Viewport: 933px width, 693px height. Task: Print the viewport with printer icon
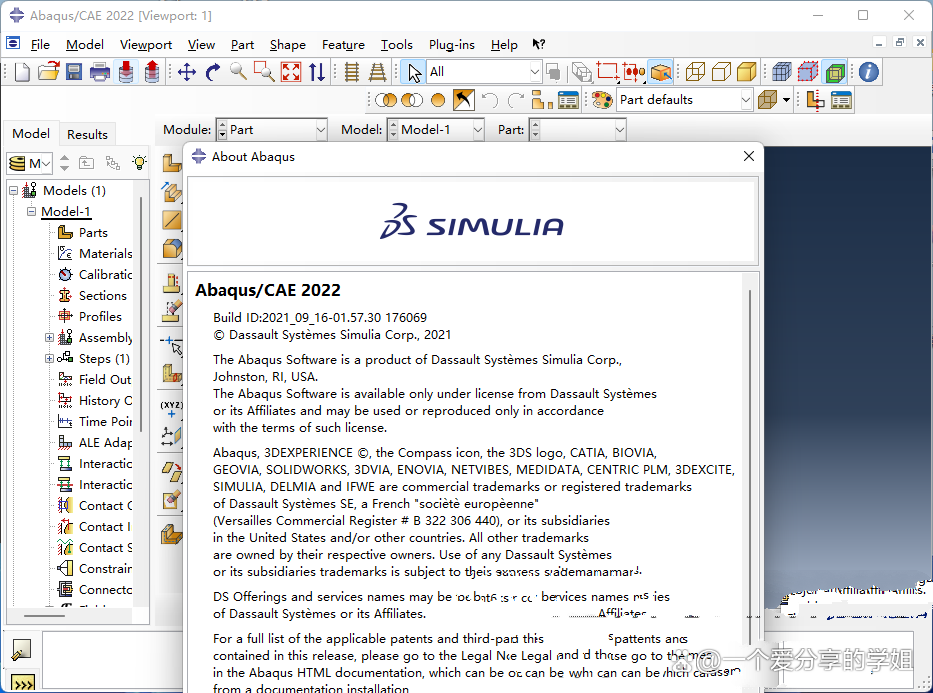tap(99, 73)
